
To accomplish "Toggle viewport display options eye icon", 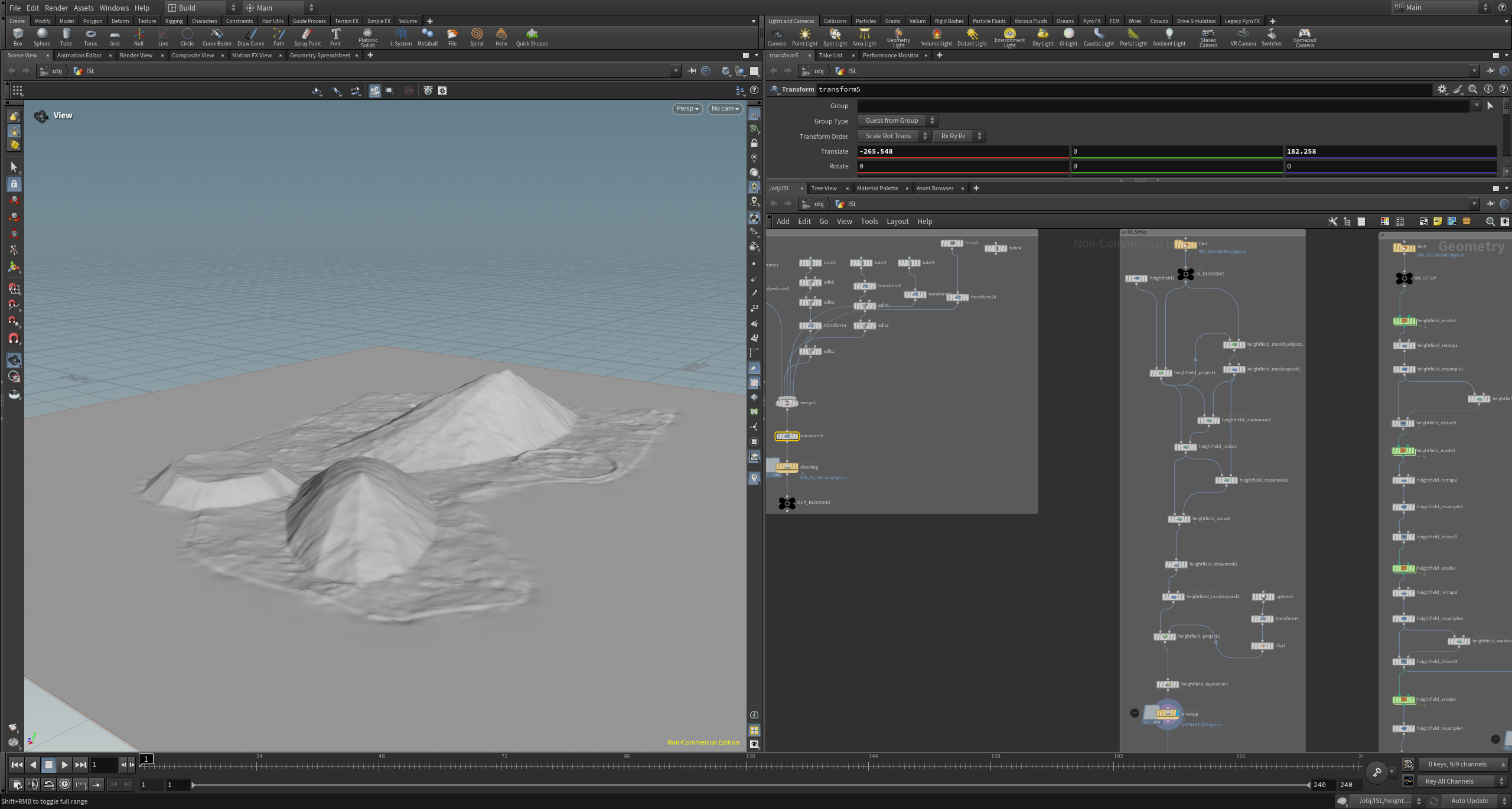I will pos(754,744).
